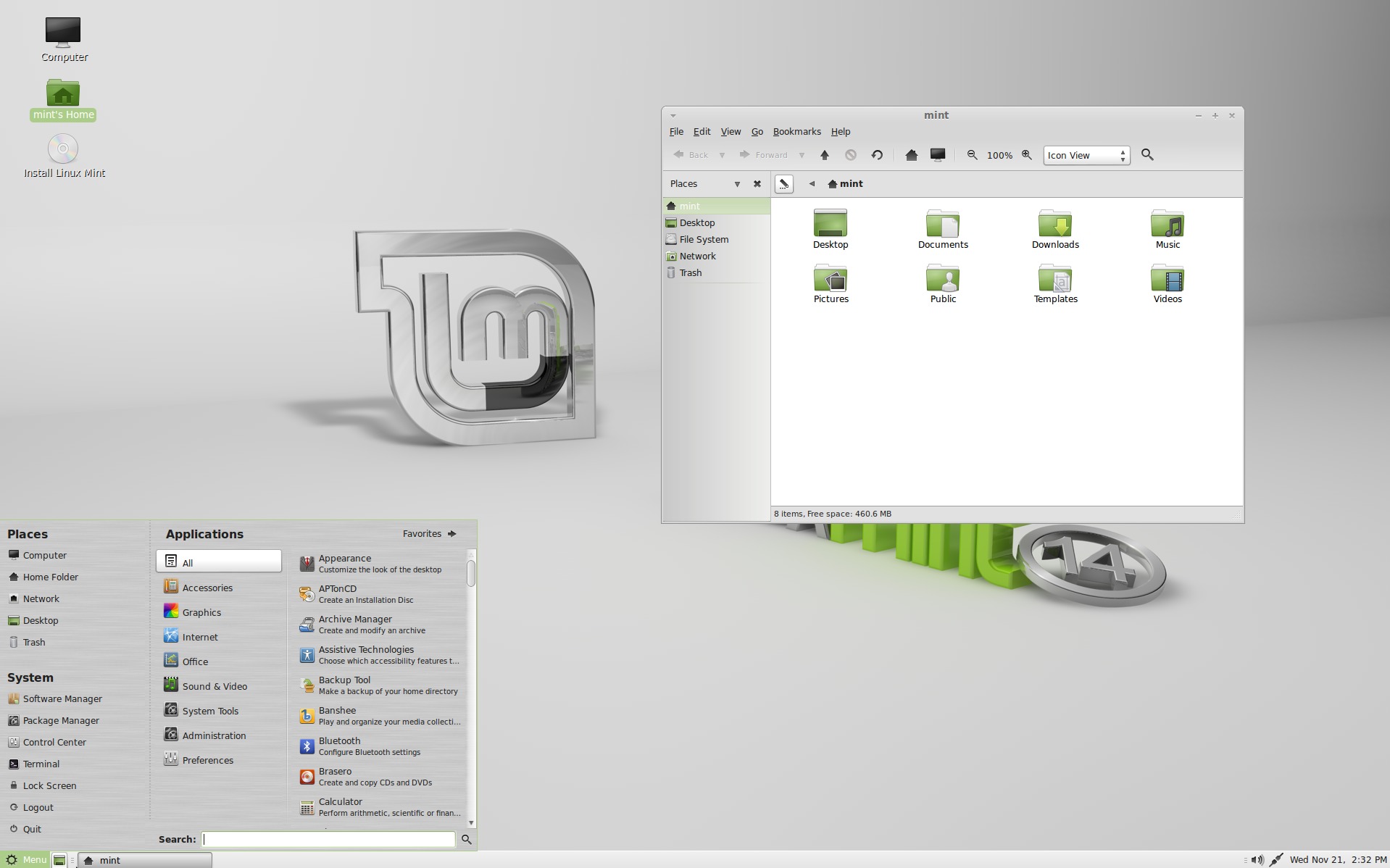1390x868 pixels.
Task: Select the Graphics application category
Action: tap(202, 612)
